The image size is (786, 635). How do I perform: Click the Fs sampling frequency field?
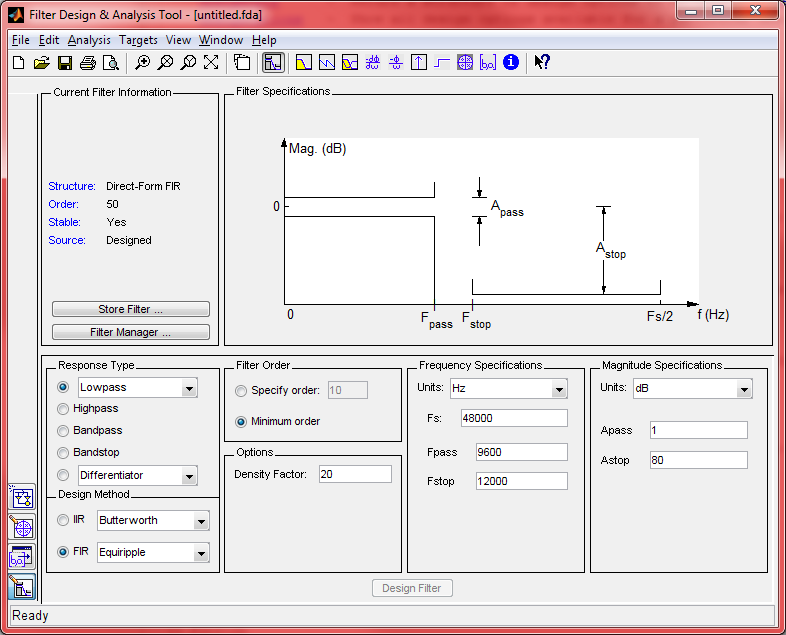514,418
